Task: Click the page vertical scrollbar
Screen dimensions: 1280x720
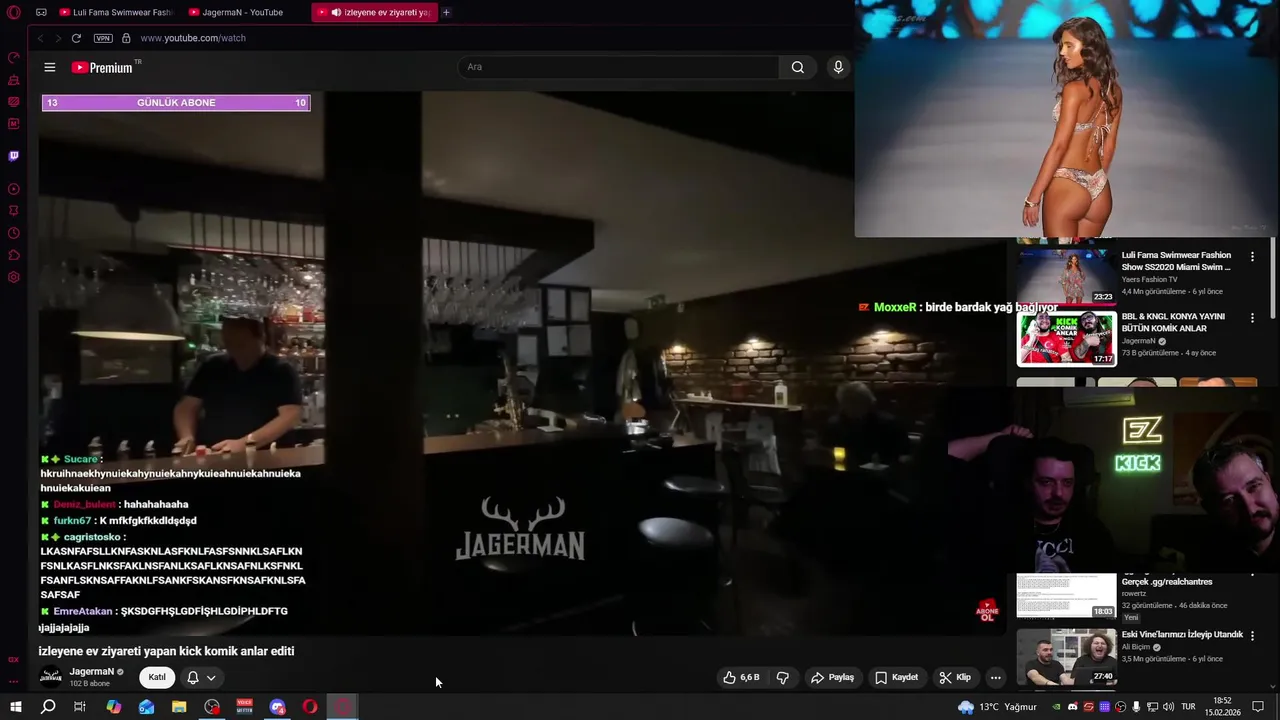Action: pos(1273,279)
